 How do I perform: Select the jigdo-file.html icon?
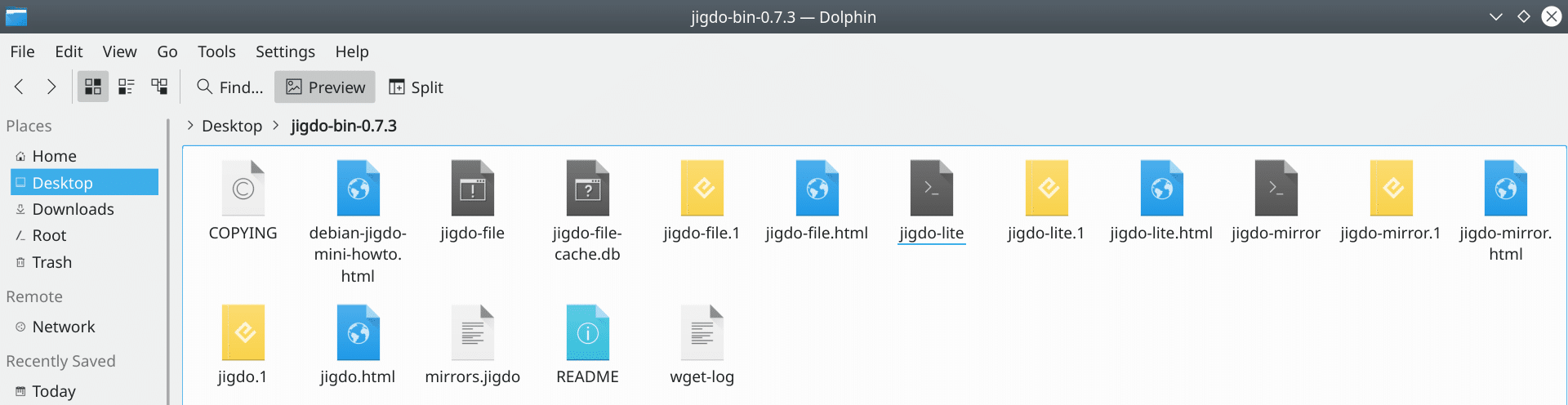pos(817,188)
